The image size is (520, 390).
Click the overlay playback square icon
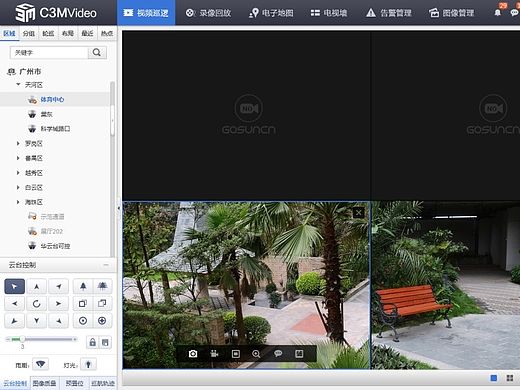236,354
